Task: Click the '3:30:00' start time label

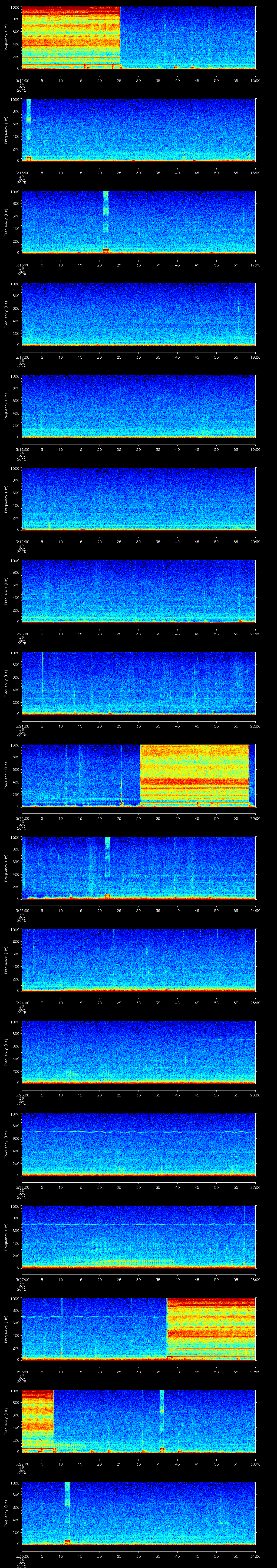Action: 22,1556
